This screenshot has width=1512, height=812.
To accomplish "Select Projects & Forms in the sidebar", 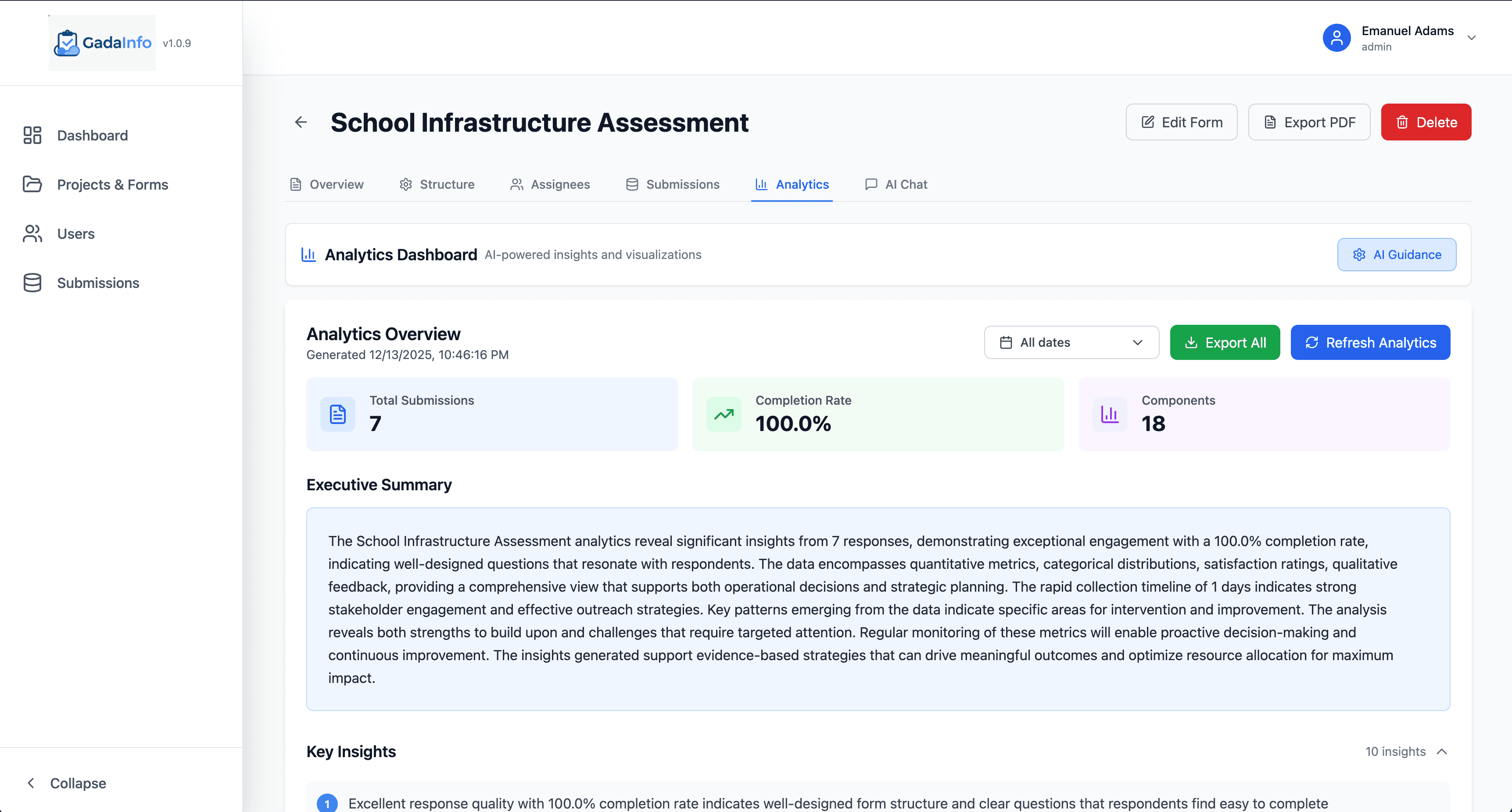I will click(112, 184).
